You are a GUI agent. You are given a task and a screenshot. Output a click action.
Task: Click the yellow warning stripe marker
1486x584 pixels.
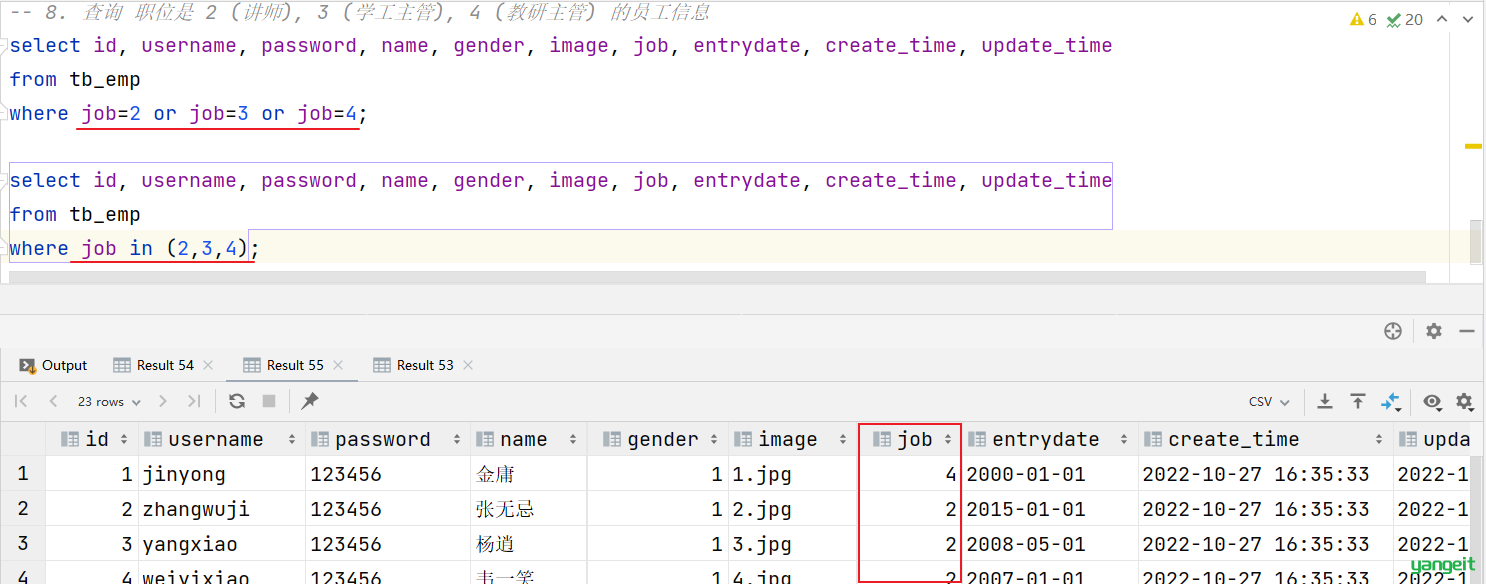(x=1473, y=146)
